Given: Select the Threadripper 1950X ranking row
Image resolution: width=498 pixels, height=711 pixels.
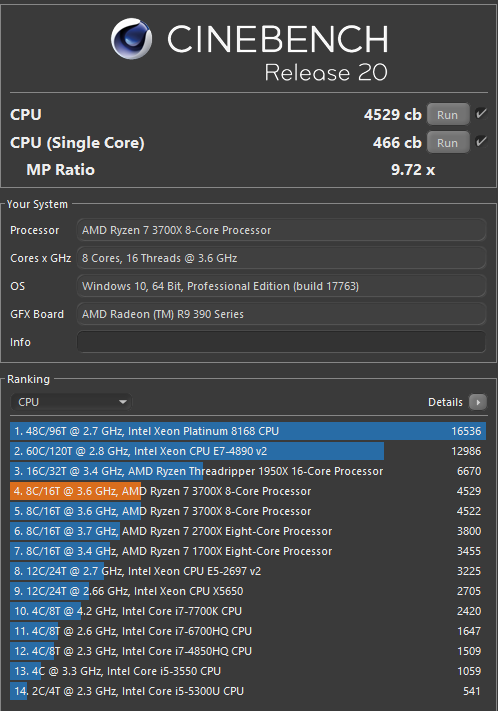Looking at the screenshot, I should (x=248, y=471).
